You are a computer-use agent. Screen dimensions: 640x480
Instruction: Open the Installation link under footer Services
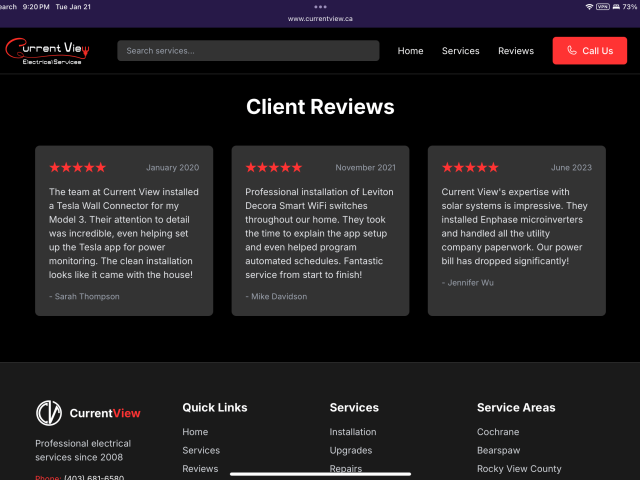pos(353,432)
